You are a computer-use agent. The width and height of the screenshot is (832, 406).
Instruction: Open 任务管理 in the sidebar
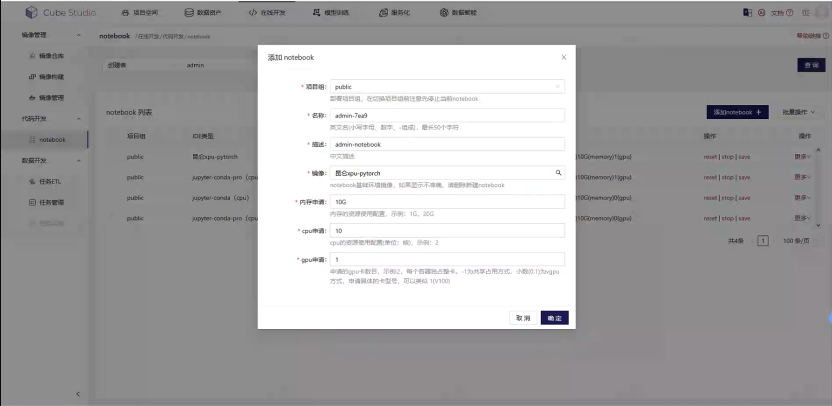[x=45, y=202]
